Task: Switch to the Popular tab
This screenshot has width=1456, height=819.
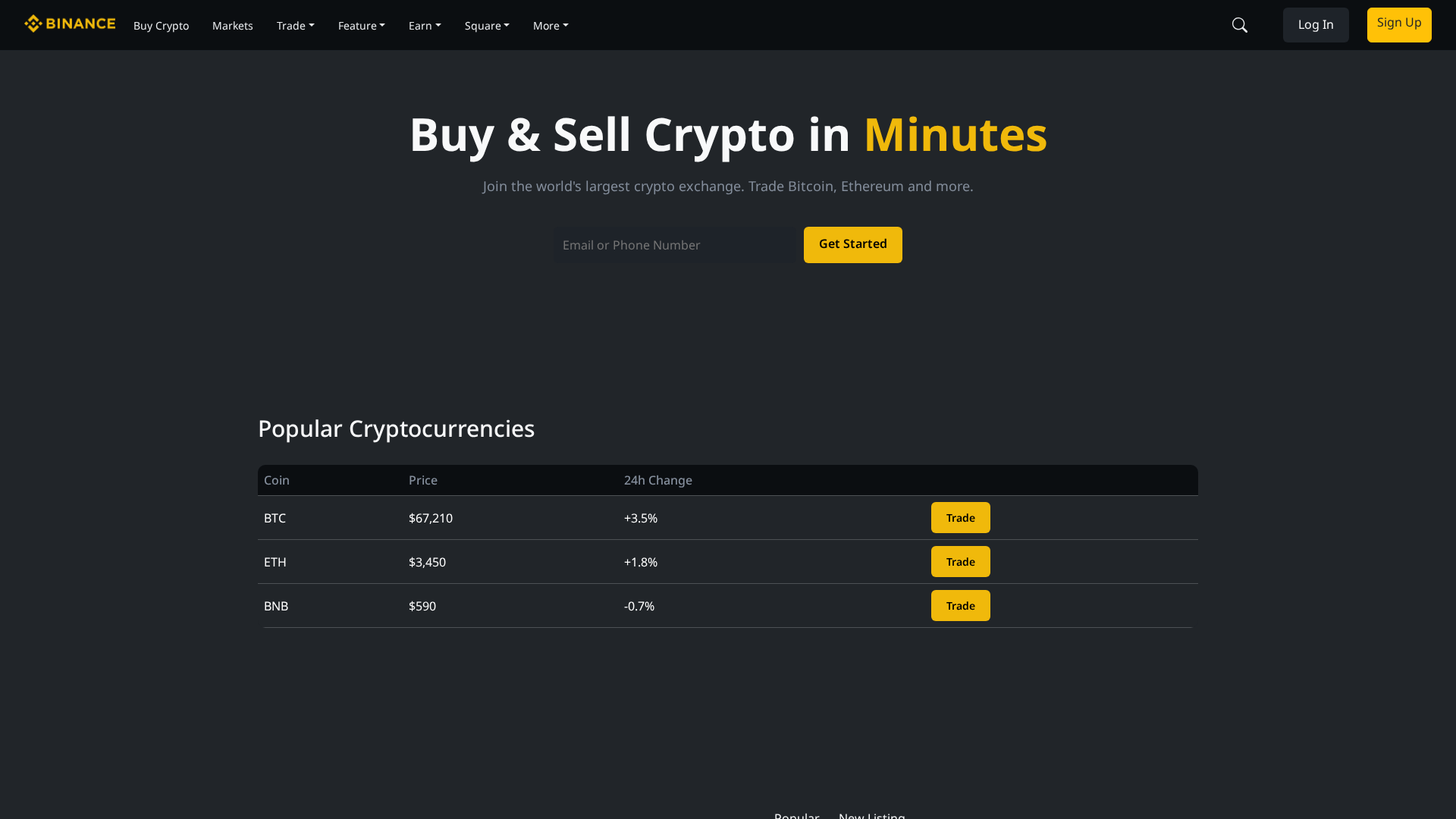Action: point(796,815)
